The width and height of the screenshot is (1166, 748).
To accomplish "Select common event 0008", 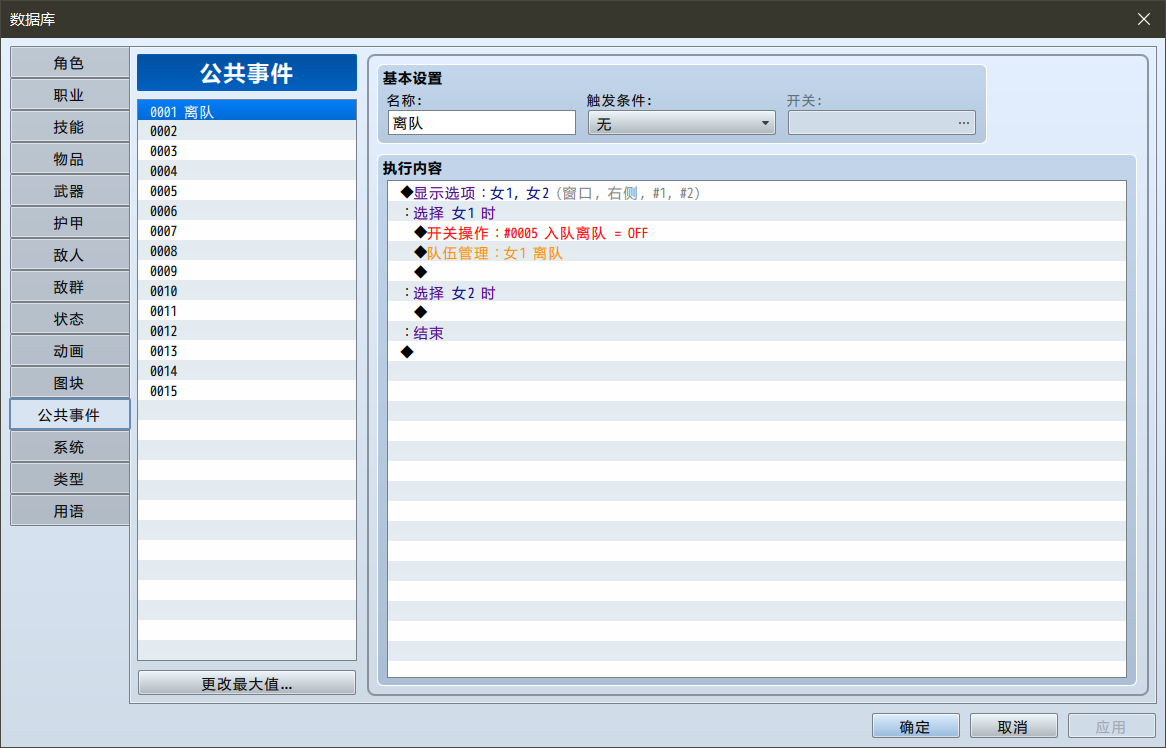I will point(247,251).
